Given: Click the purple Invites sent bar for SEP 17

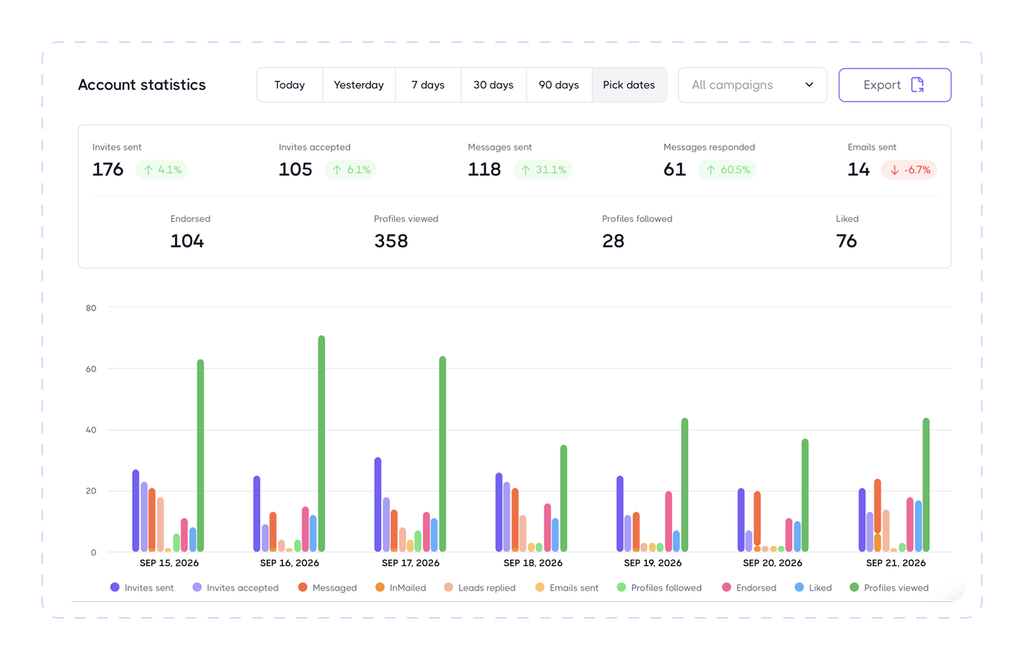Looking at the screenshot, I should [377, 505].
